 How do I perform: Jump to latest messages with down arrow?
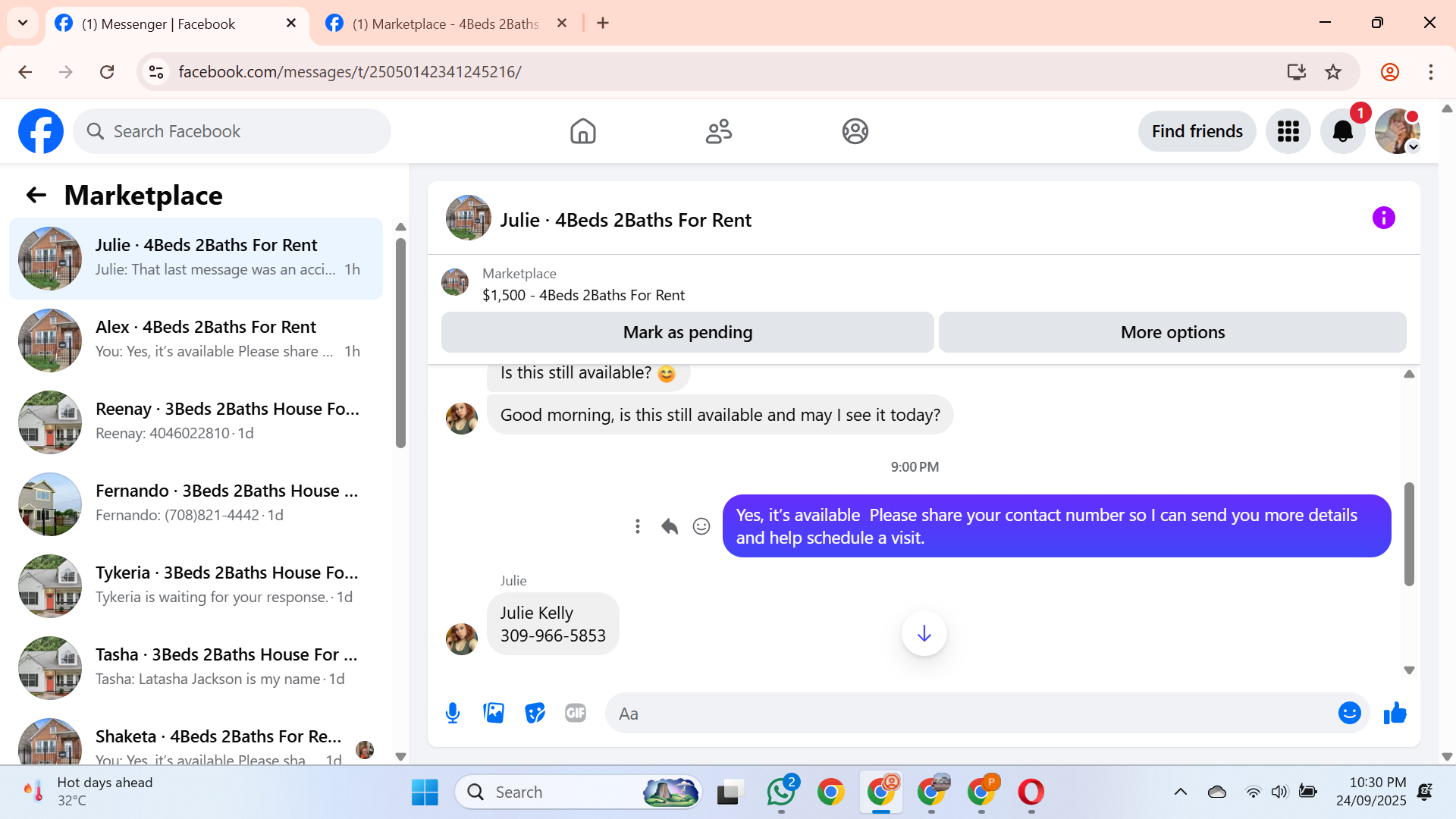pos(924,633)
